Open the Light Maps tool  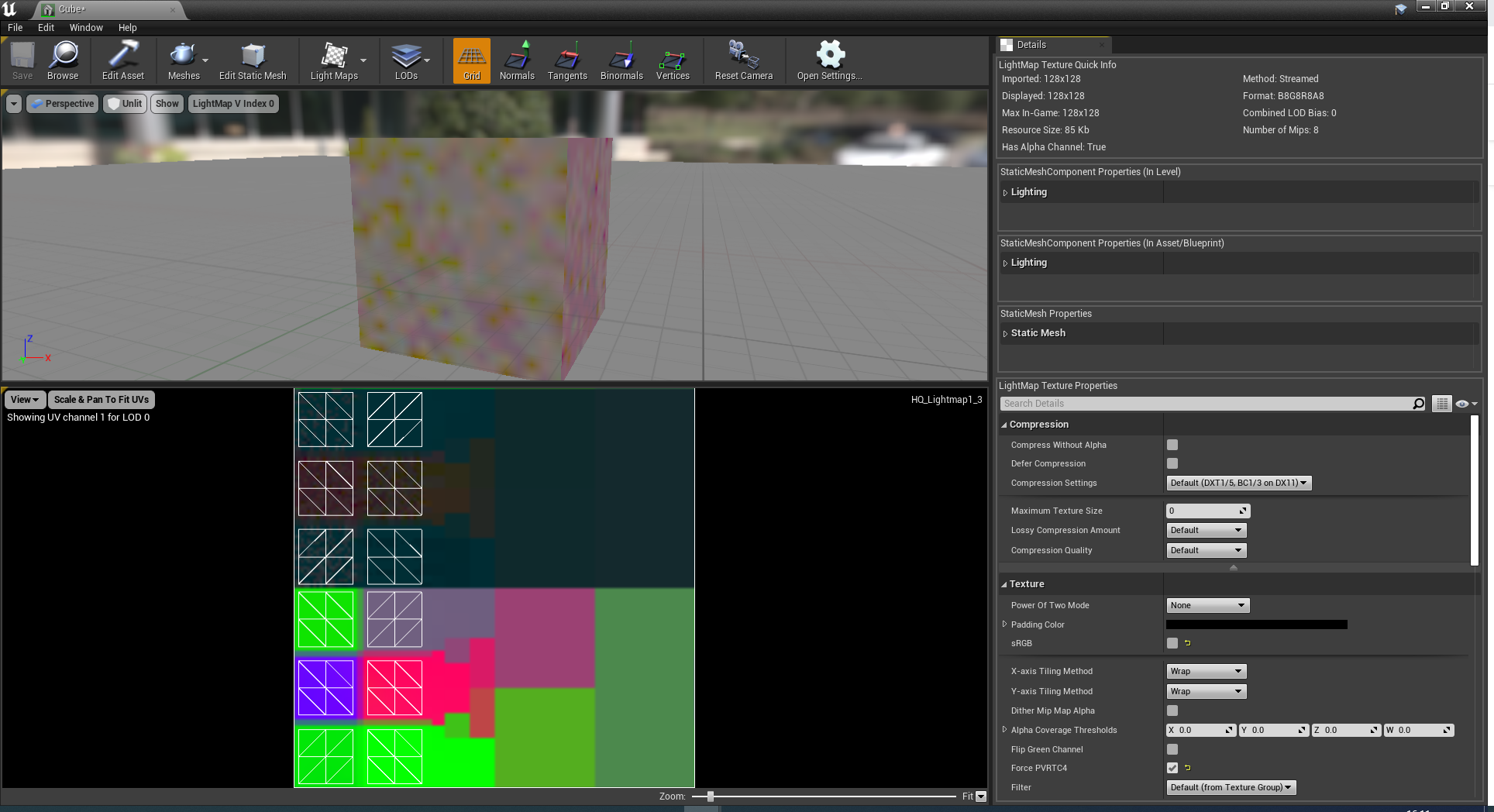point(334,60)
